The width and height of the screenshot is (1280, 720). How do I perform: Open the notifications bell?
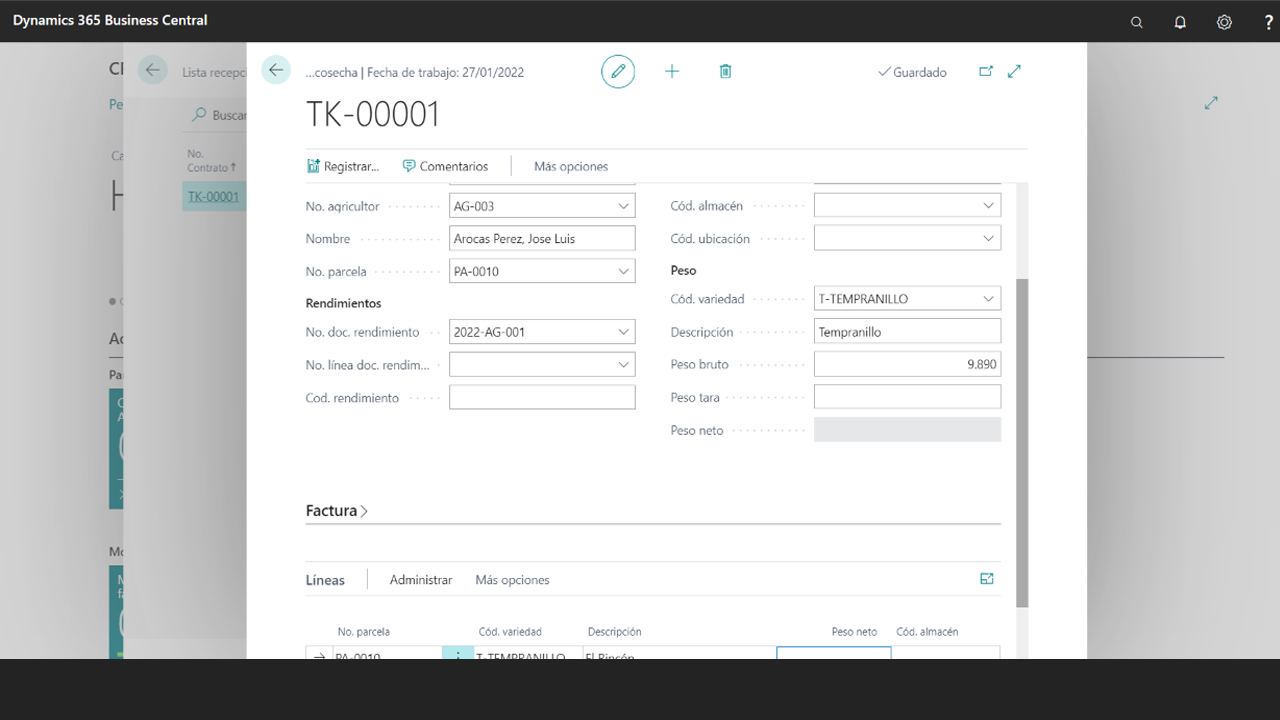(x=1180, y=22)
